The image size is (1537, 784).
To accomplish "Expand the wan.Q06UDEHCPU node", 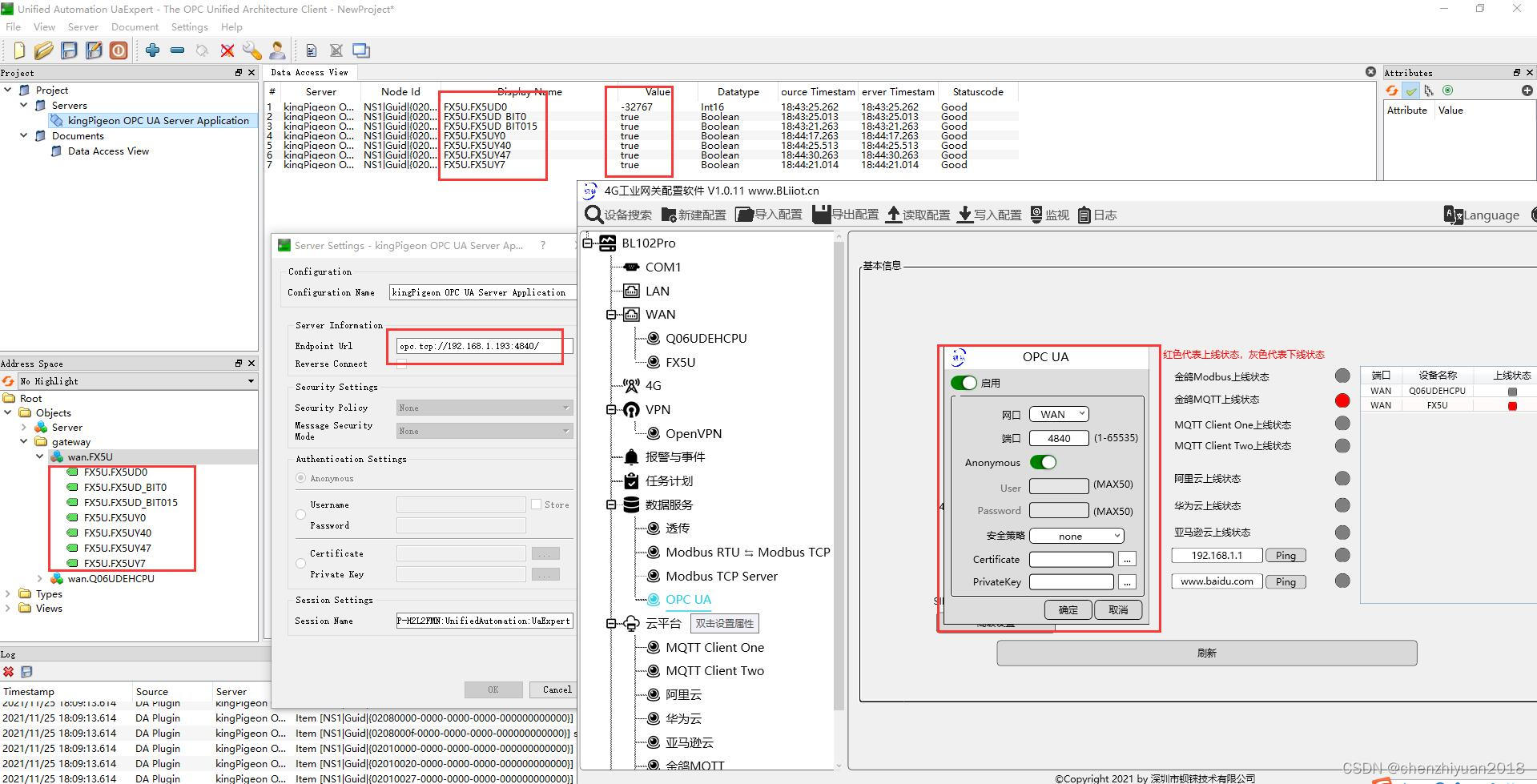I will (x=39, y=578).
